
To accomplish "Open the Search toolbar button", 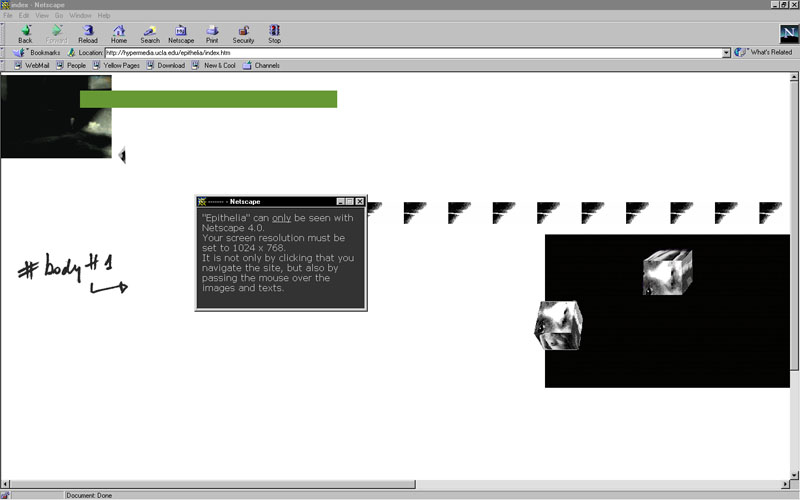I will 150,34.
